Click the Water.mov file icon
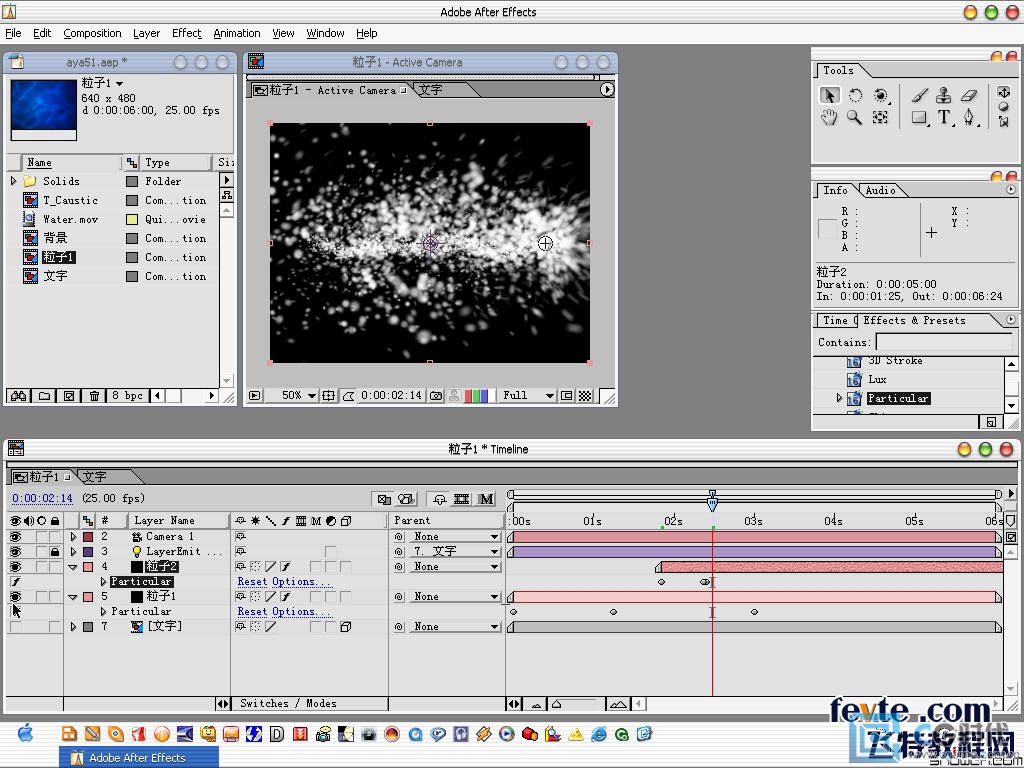 pyautogui.click(x=29, y=219)
